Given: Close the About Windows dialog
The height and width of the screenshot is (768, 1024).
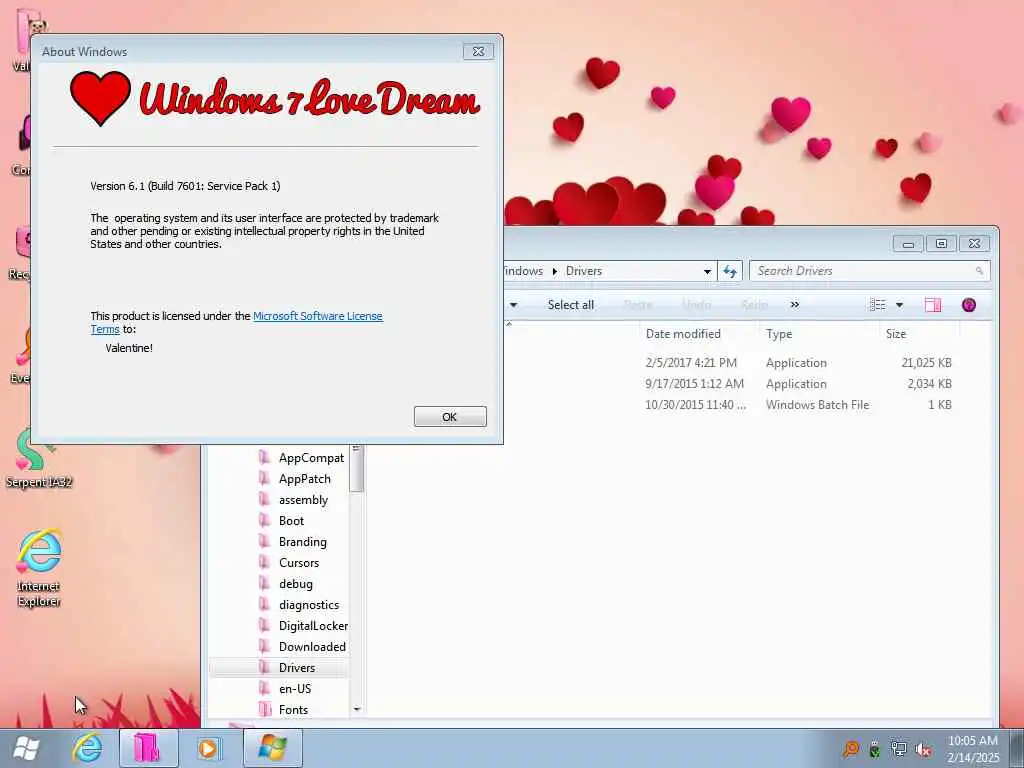Looking at the screenshot, I should click(x=478, y=51).
